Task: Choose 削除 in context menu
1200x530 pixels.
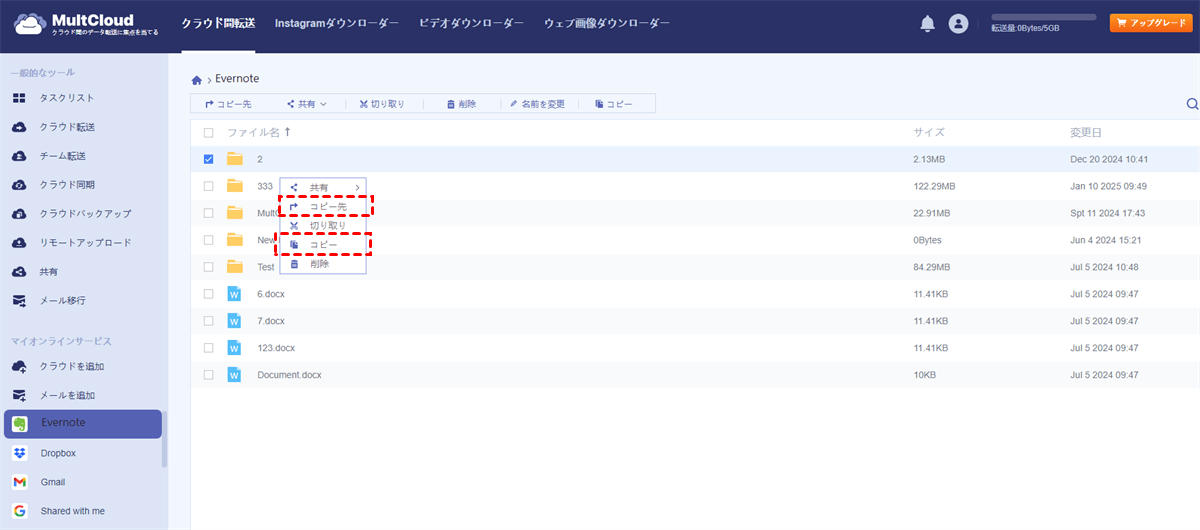Action: (x=323, y=264)
